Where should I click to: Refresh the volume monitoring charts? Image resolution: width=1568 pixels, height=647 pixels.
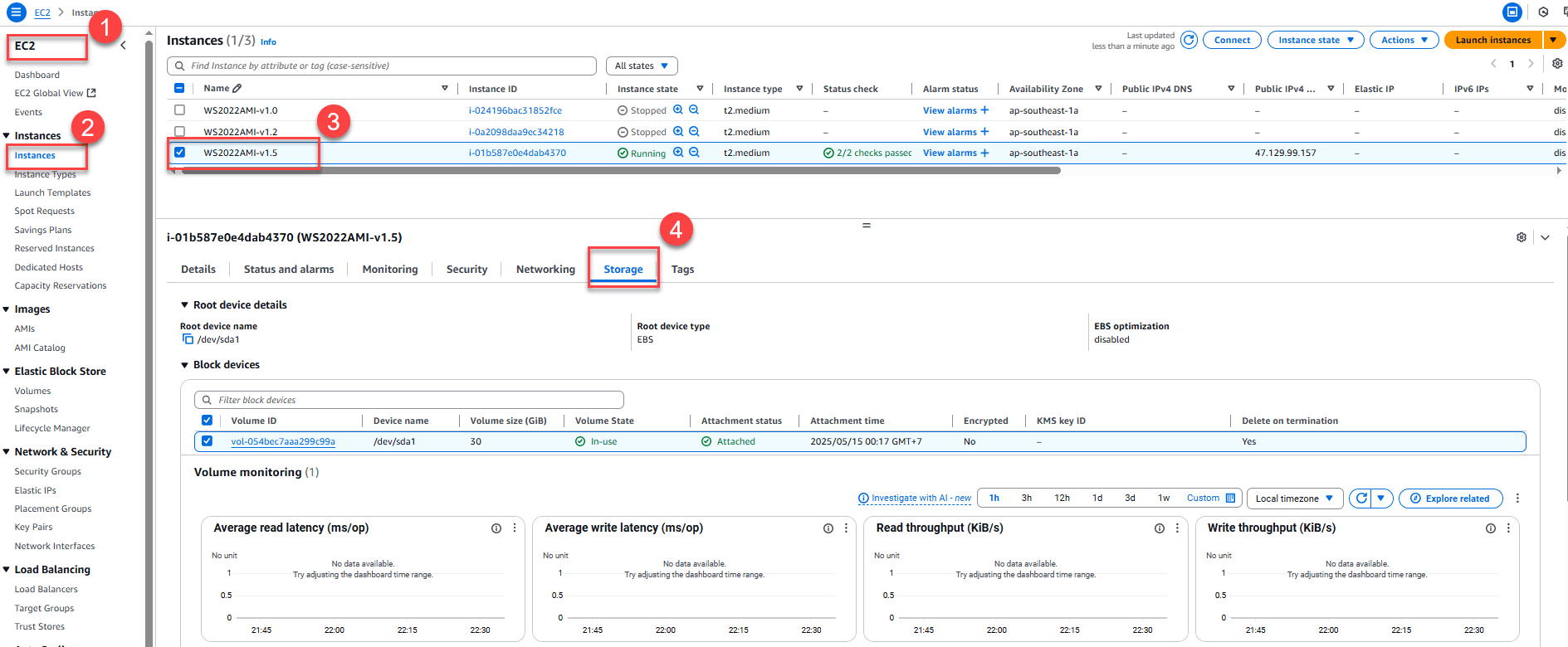1361,499
